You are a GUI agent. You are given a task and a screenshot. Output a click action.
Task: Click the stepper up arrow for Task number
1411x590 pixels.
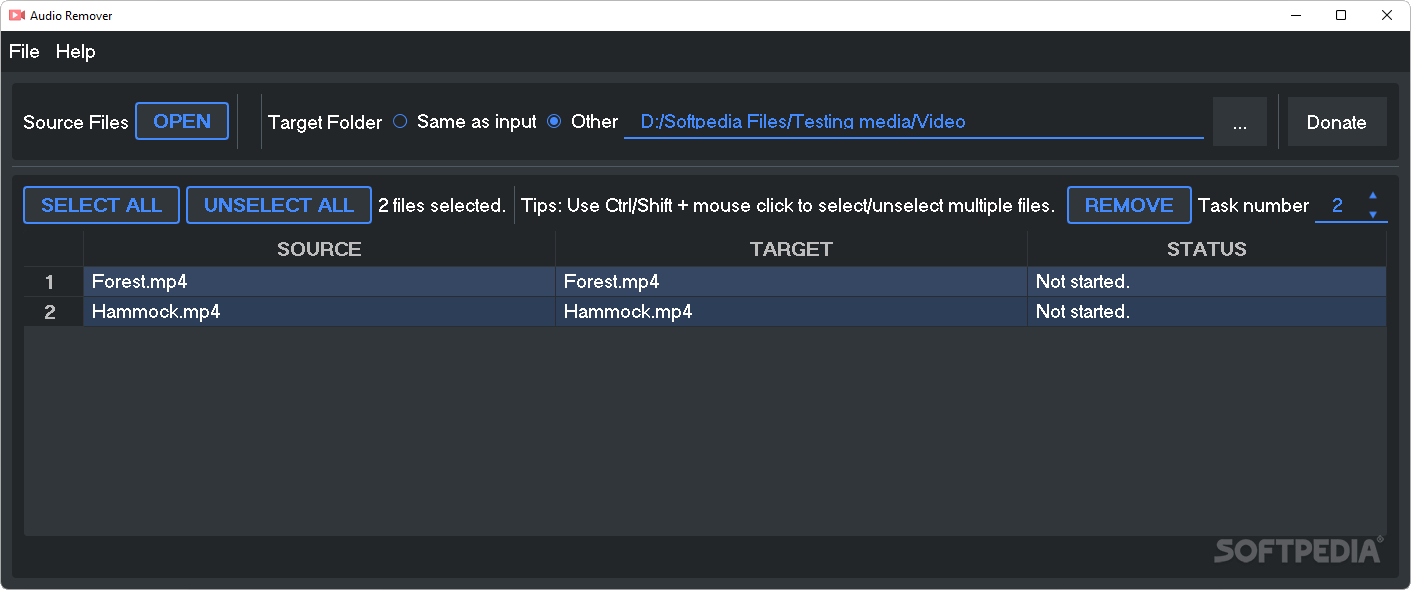pos(1373,198)
